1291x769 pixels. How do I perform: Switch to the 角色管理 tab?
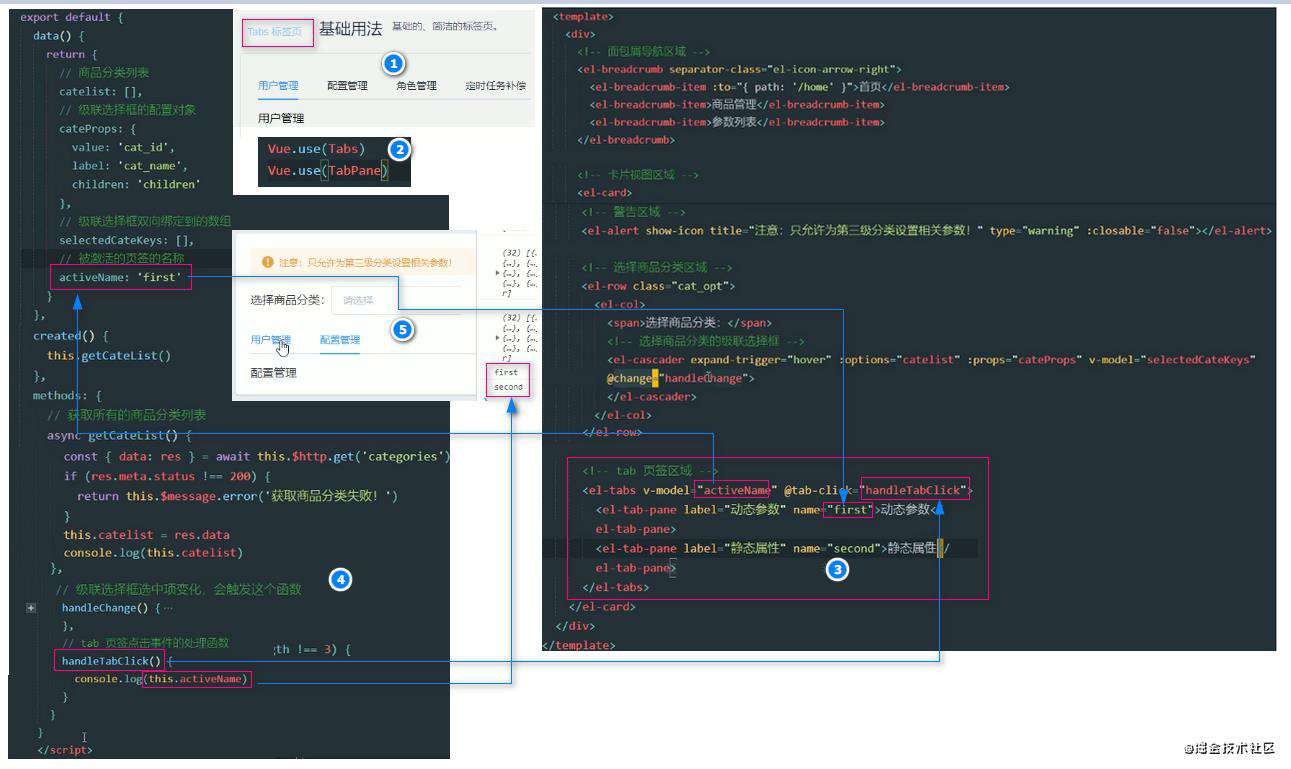(416, 86)
